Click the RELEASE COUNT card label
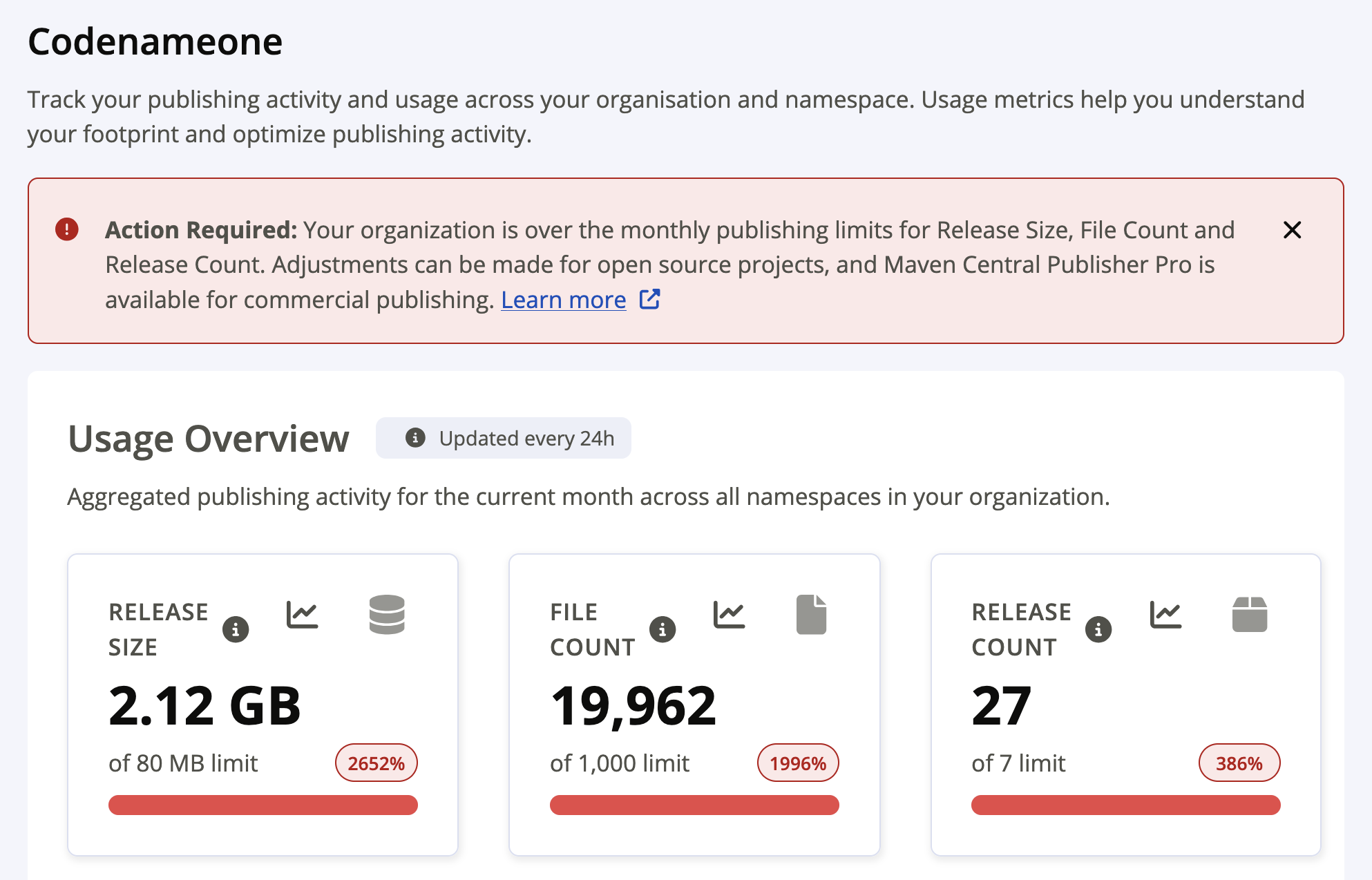Screen dimensions: 1372x880 [x=1021, y=629]
